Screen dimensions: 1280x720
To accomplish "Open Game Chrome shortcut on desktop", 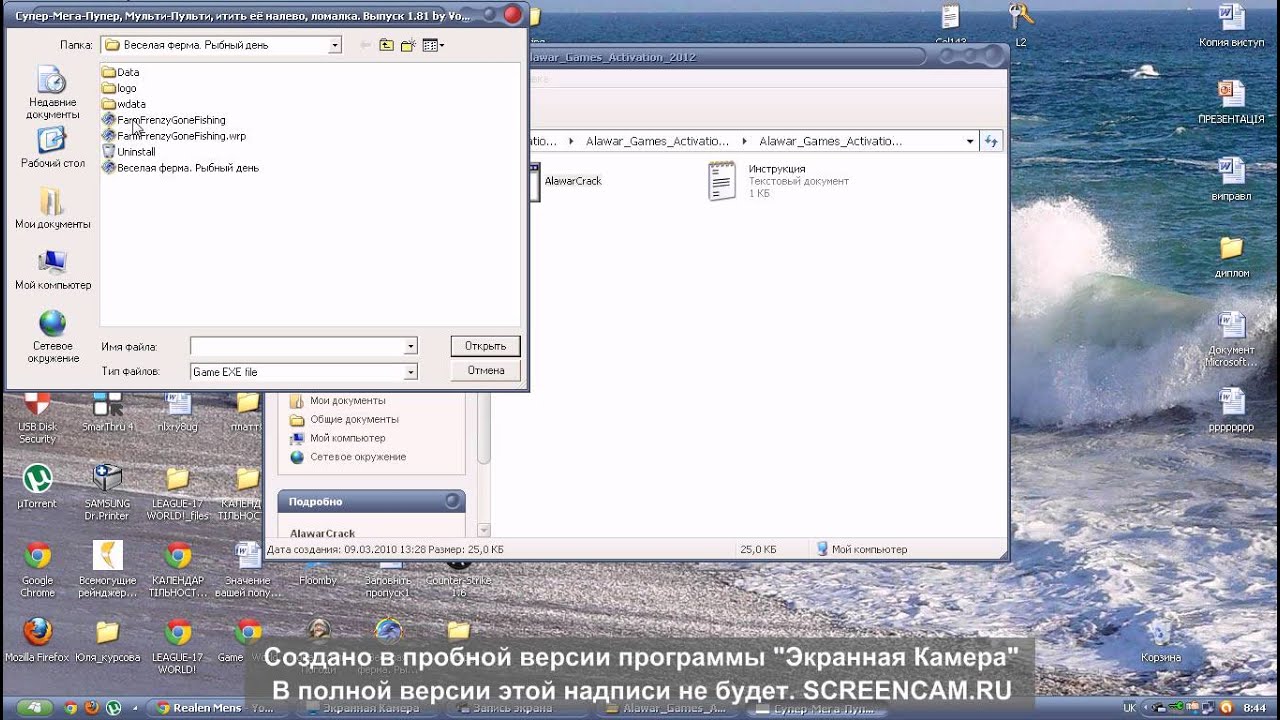I will pyautogui.click(x=247, y=640).
